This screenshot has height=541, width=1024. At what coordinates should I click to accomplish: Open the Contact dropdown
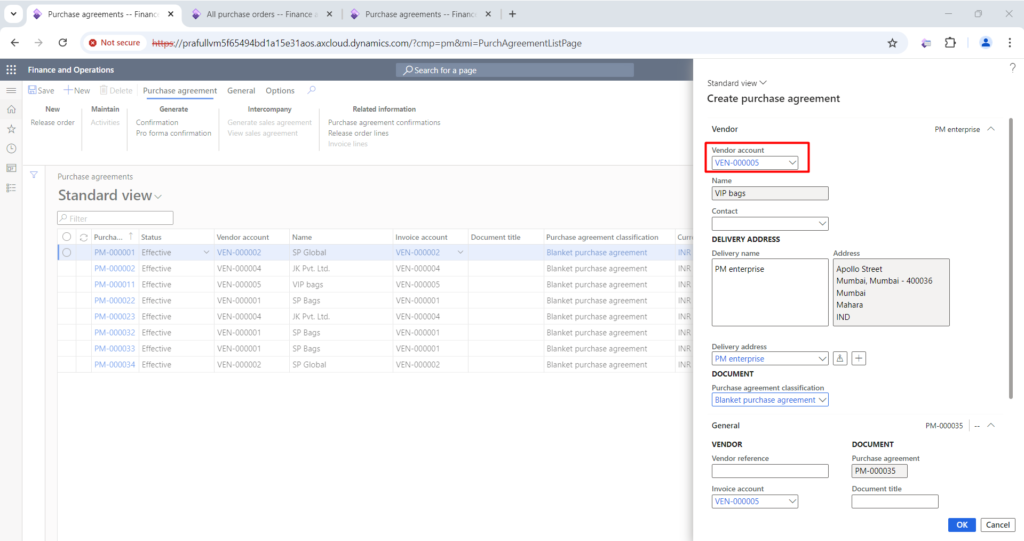822,223
